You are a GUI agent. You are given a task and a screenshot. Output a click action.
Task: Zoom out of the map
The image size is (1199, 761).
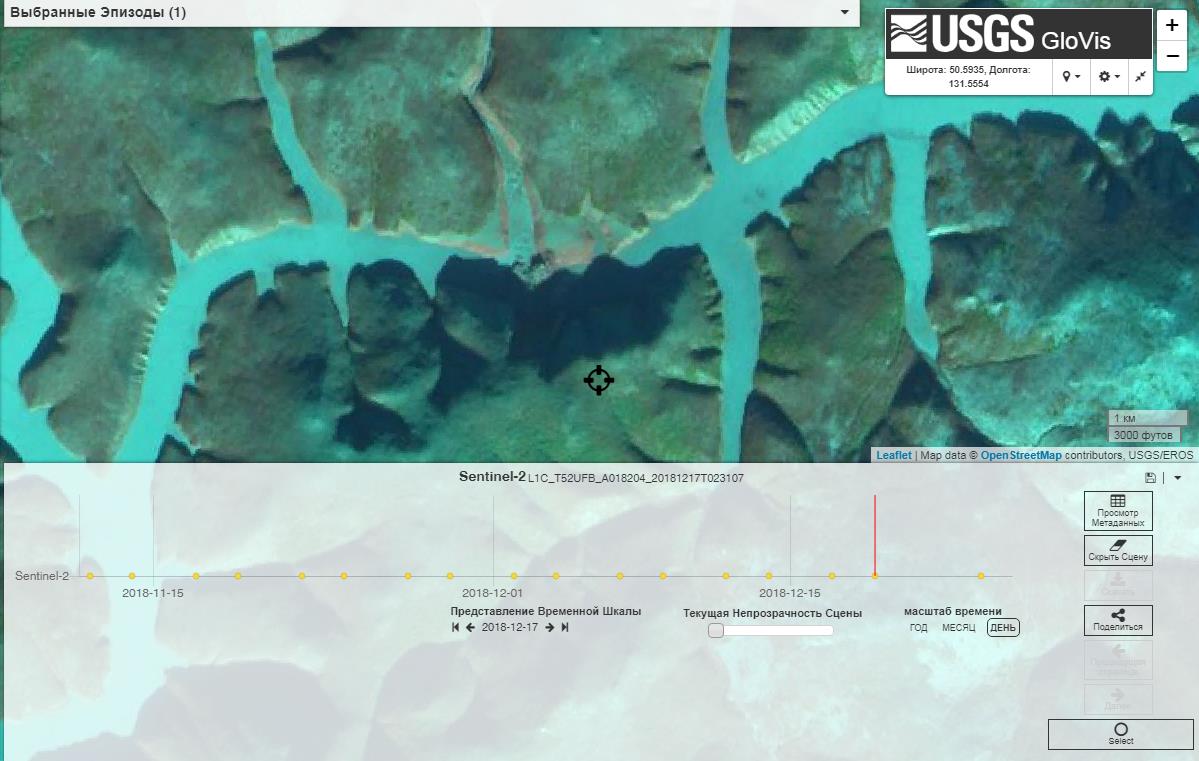click(1172, 57)
